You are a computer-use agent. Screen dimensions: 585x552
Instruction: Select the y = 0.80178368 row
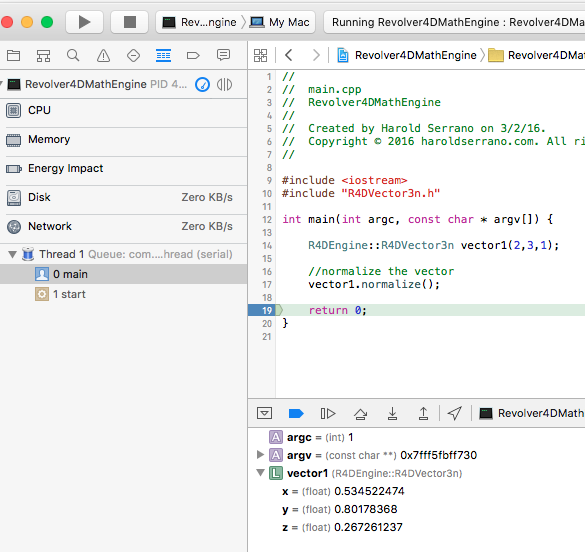coord(416,509)
